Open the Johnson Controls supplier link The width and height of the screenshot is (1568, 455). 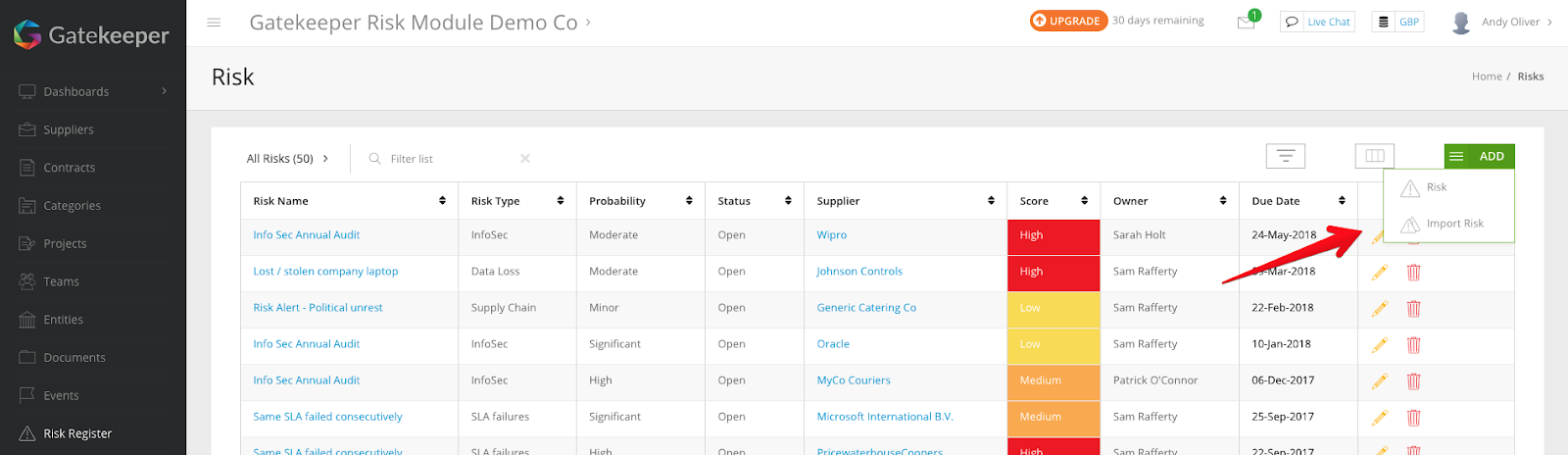pyautogui.click(x=859, y=272)
